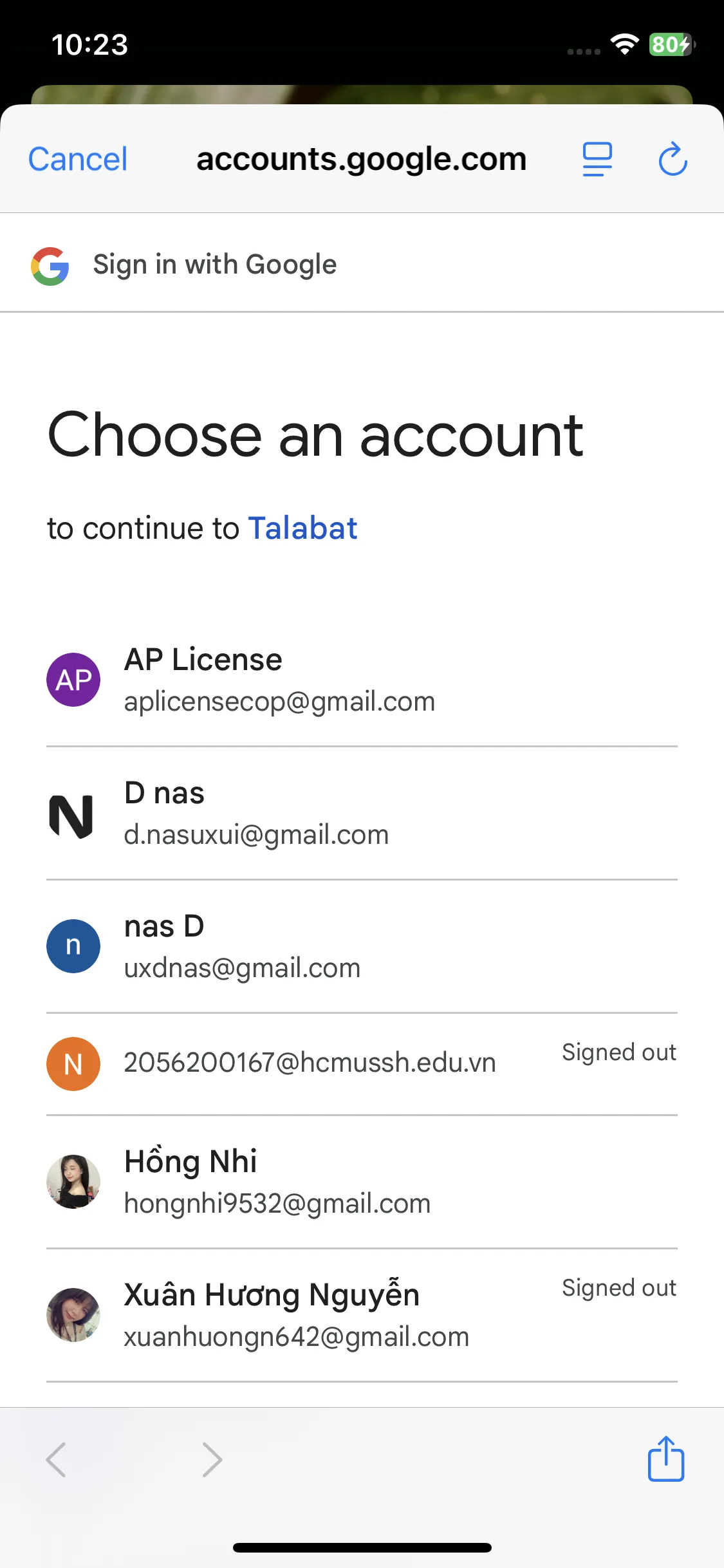Tap Hồng Nhi profile photo
This screenshot has width=724, height=1568.
point(73,1182)
